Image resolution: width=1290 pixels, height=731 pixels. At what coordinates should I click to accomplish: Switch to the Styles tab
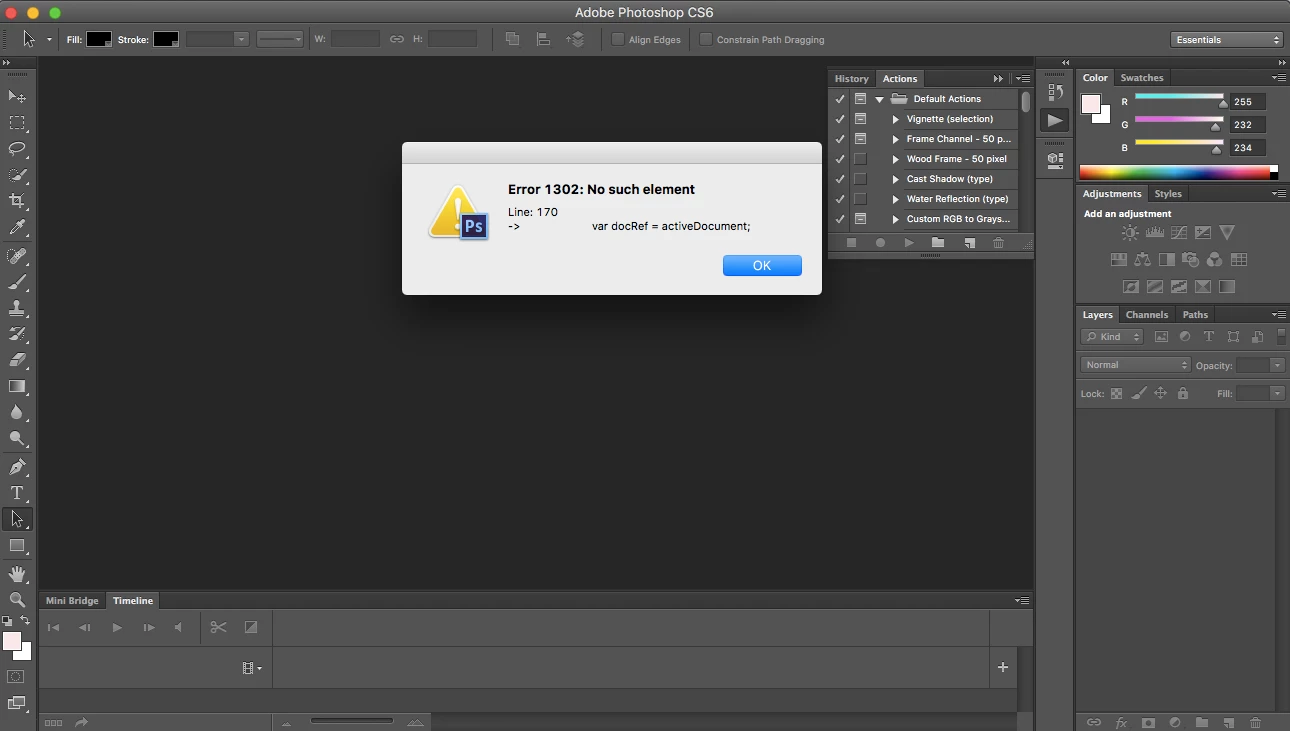click(1168, 193)
